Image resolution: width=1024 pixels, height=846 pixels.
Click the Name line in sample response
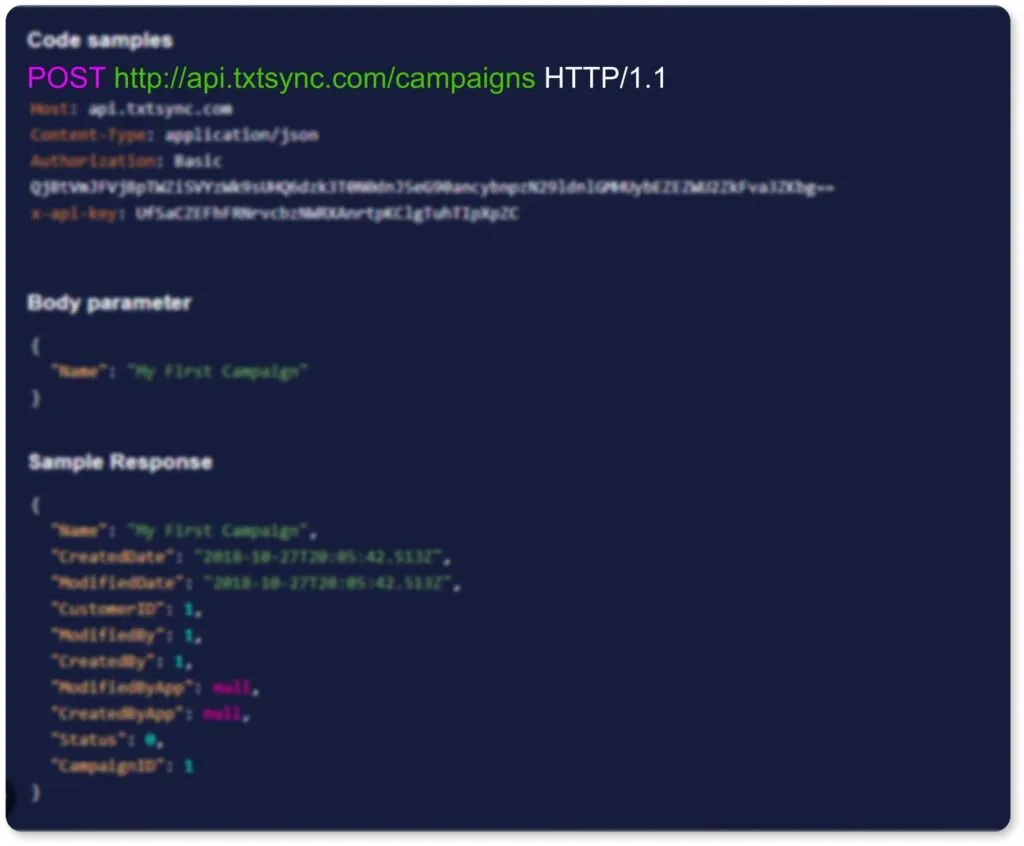(185, 531)
